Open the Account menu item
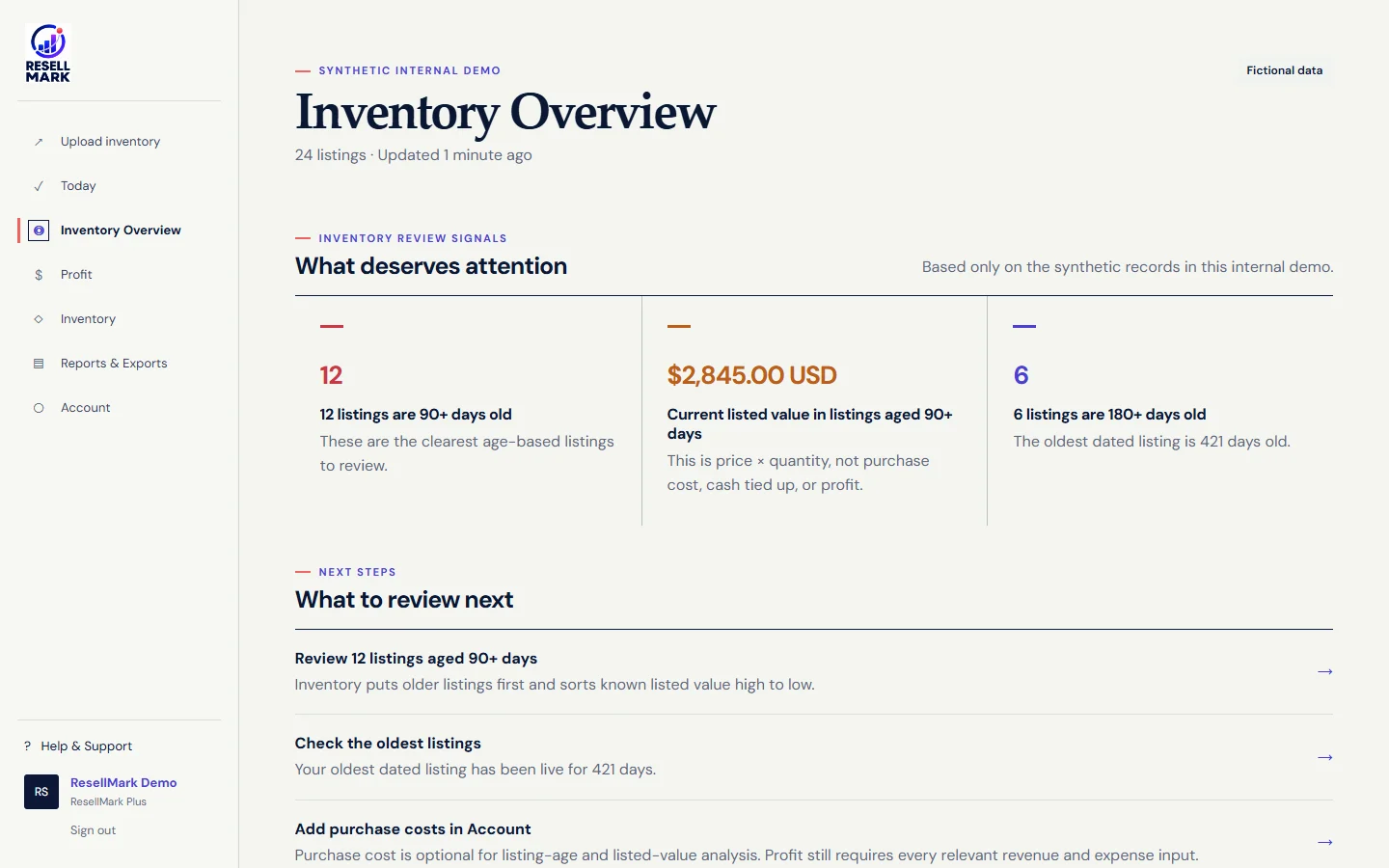 120,408
